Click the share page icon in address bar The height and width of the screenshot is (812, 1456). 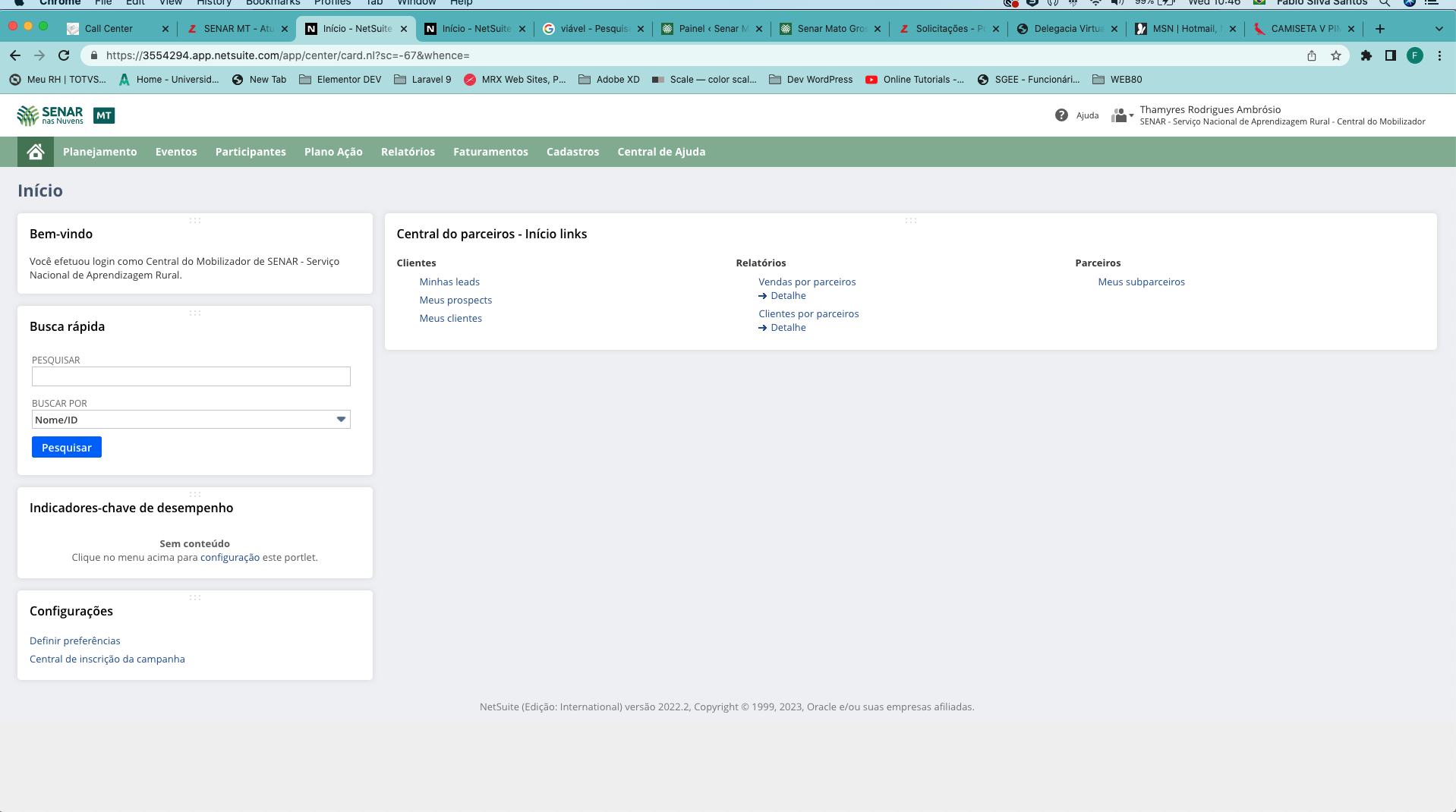click(x=1312, y=55)
